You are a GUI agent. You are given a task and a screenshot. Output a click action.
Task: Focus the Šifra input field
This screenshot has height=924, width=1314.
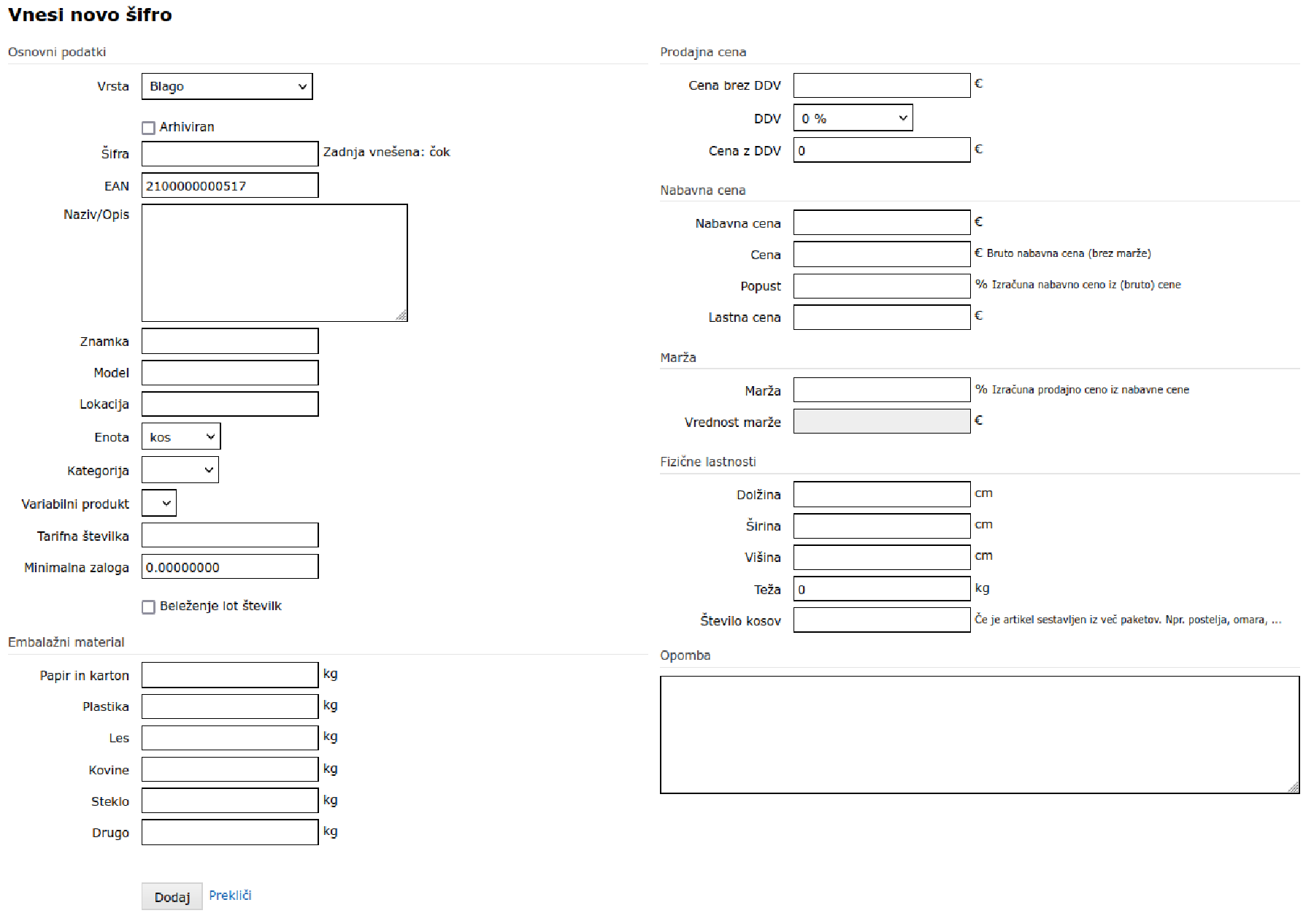tap(230, 154)
